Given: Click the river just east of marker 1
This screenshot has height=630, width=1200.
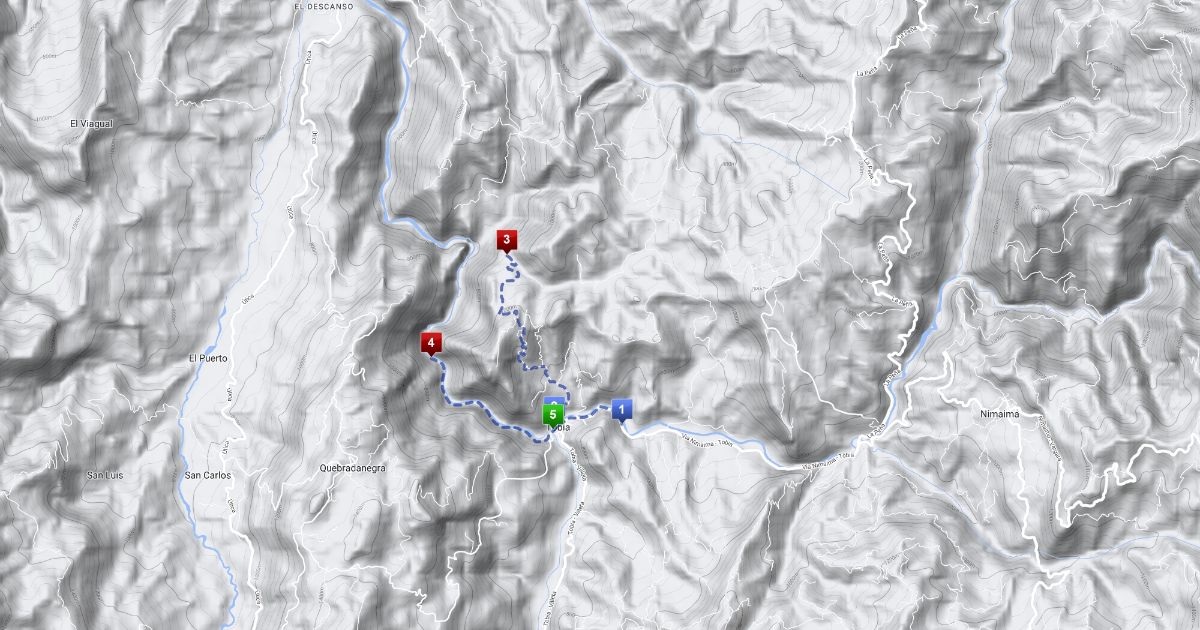Looking at the screenshot, I should point(660,427).
